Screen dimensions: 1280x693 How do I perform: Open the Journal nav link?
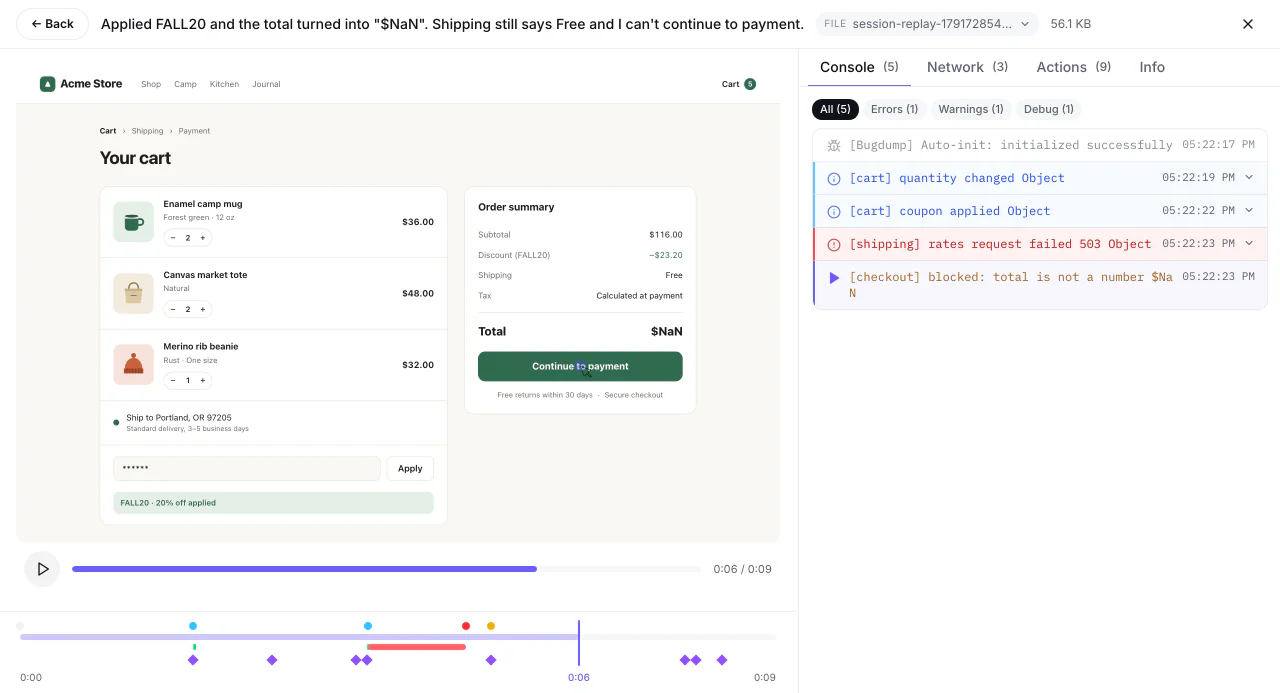pyautogui.click(x=266, y=84)
